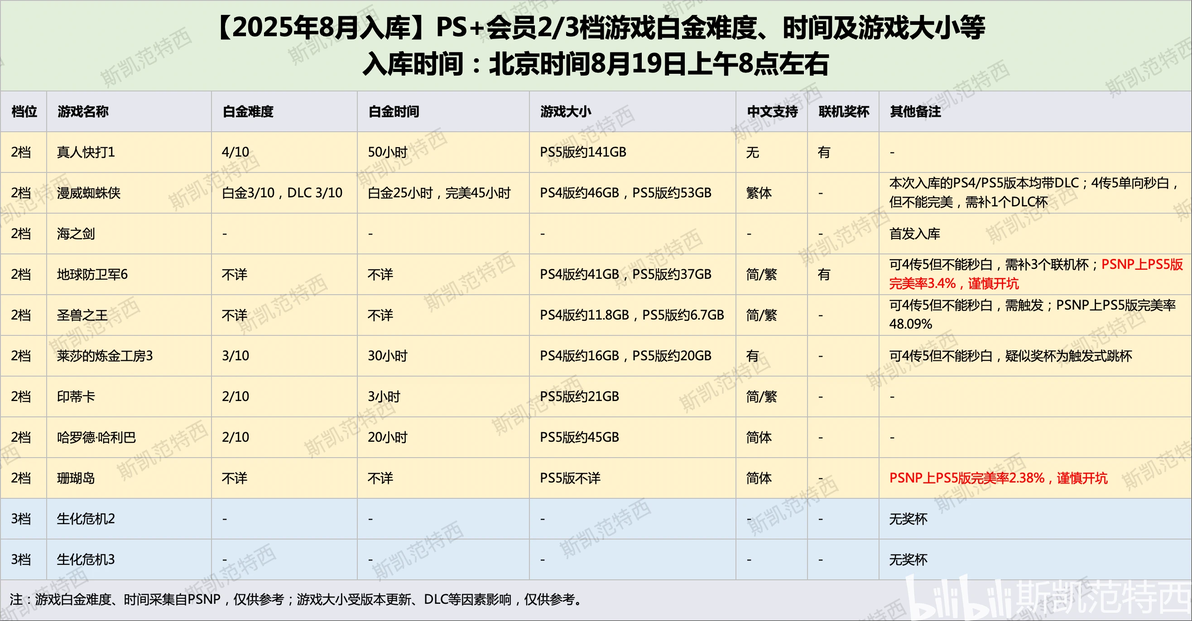Click the 'PS4版约11.8GB,PS5版约6.7GB' cell
This screenshot has height=621, width=1192.
[632, 315]
